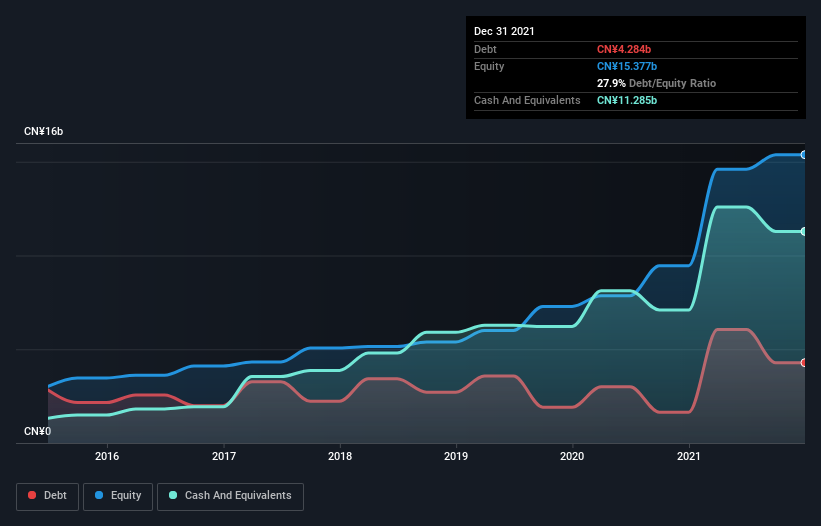Select the blue Equity endpoint marker
The image size is (821, 526).
(804, 155)
